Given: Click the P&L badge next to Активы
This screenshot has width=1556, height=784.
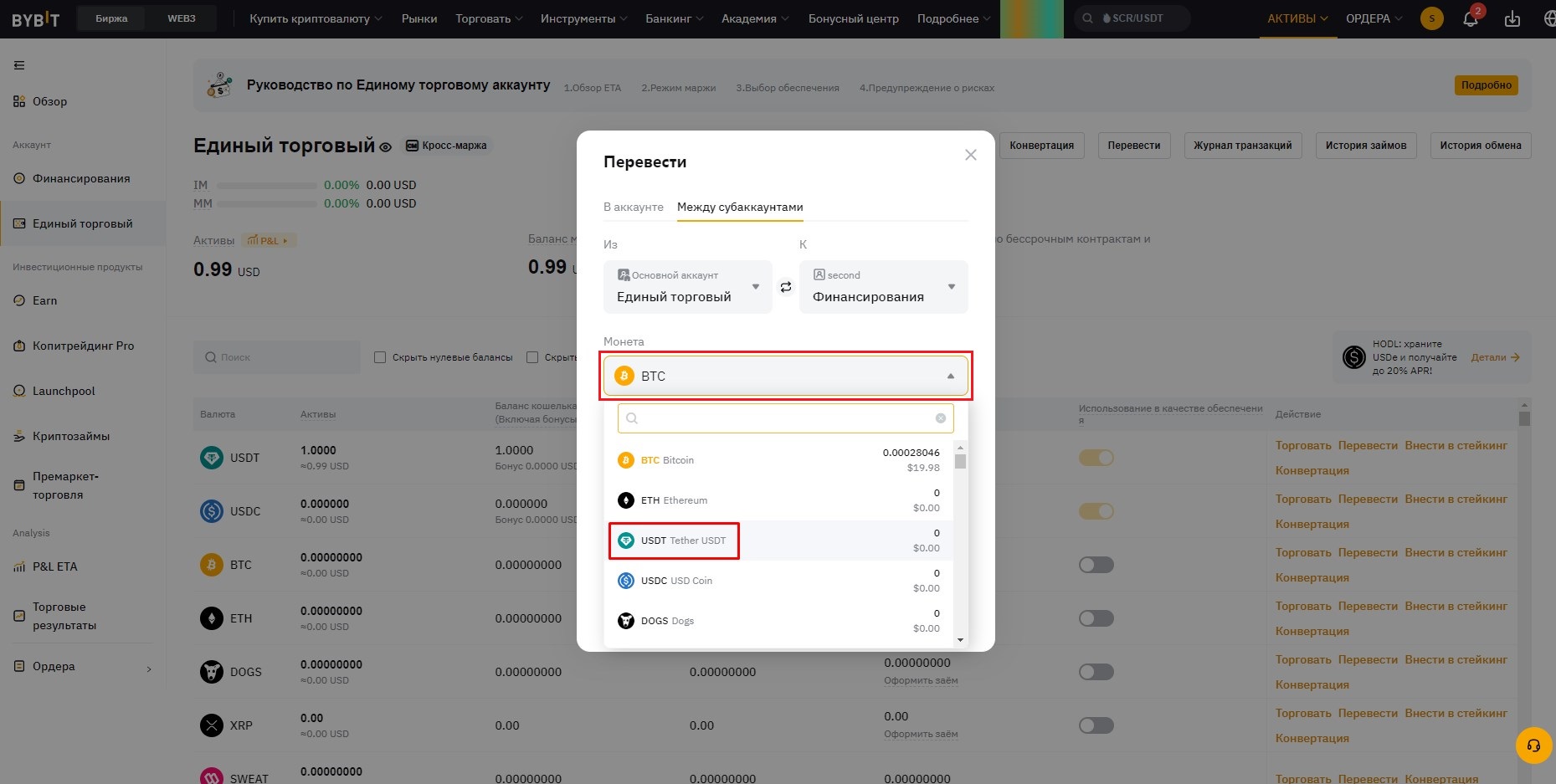Looking at the screenshot, I should click(268, 241).
